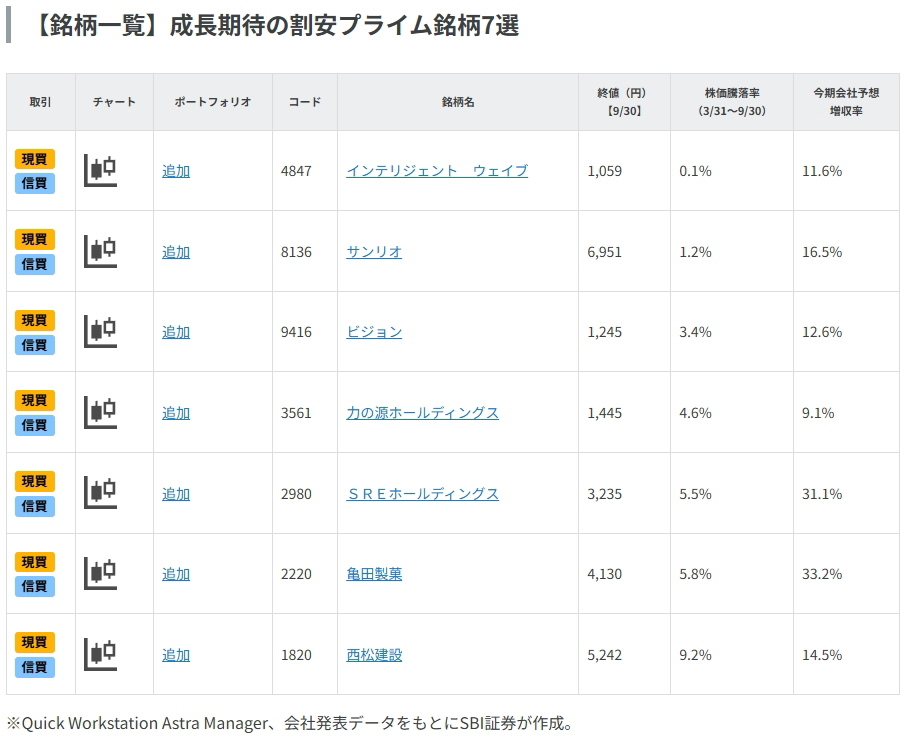Add 西松建設 to portfolio with 追加
The image size is (905, 741).
[176, 655]
